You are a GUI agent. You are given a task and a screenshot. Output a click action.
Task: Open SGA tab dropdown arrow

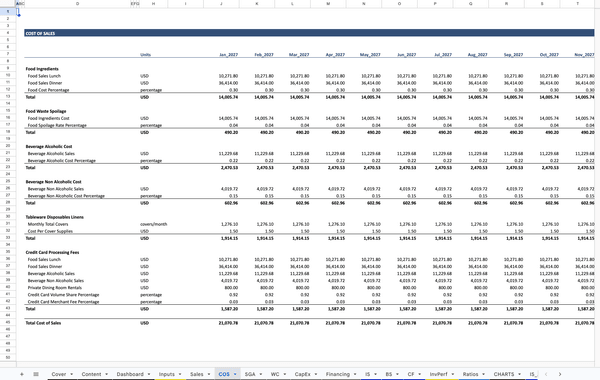(x=261, y=374)
